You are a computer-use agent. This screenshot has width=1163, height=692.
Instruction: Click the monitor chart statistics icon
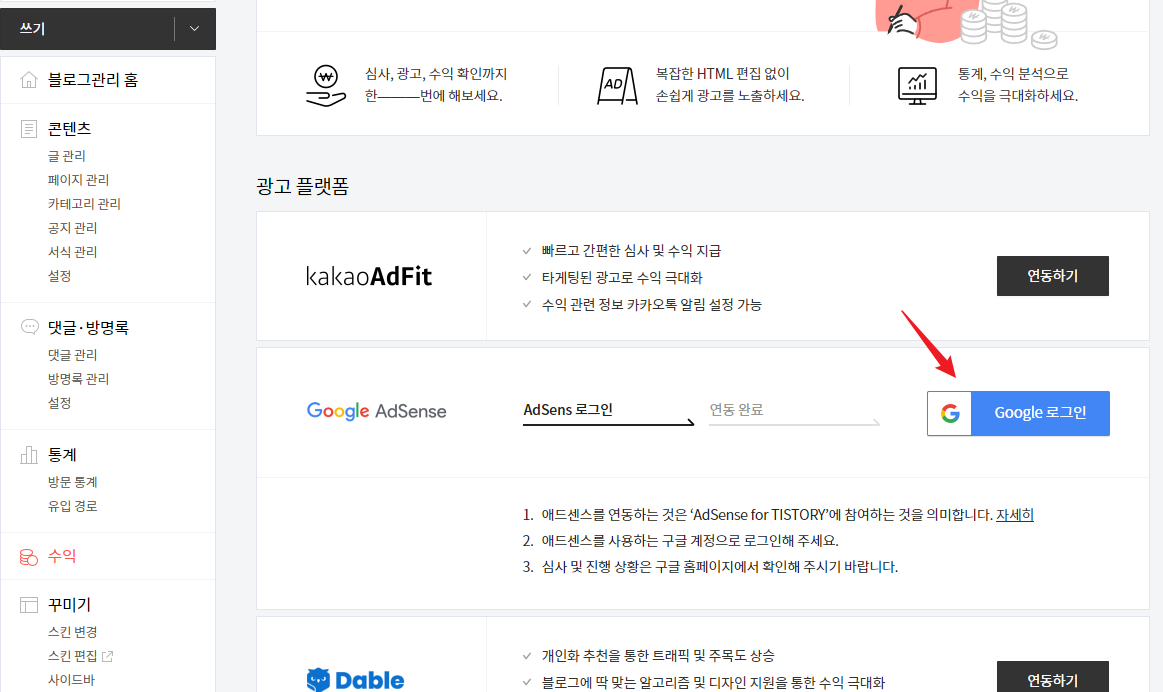[x=917, y=85]
